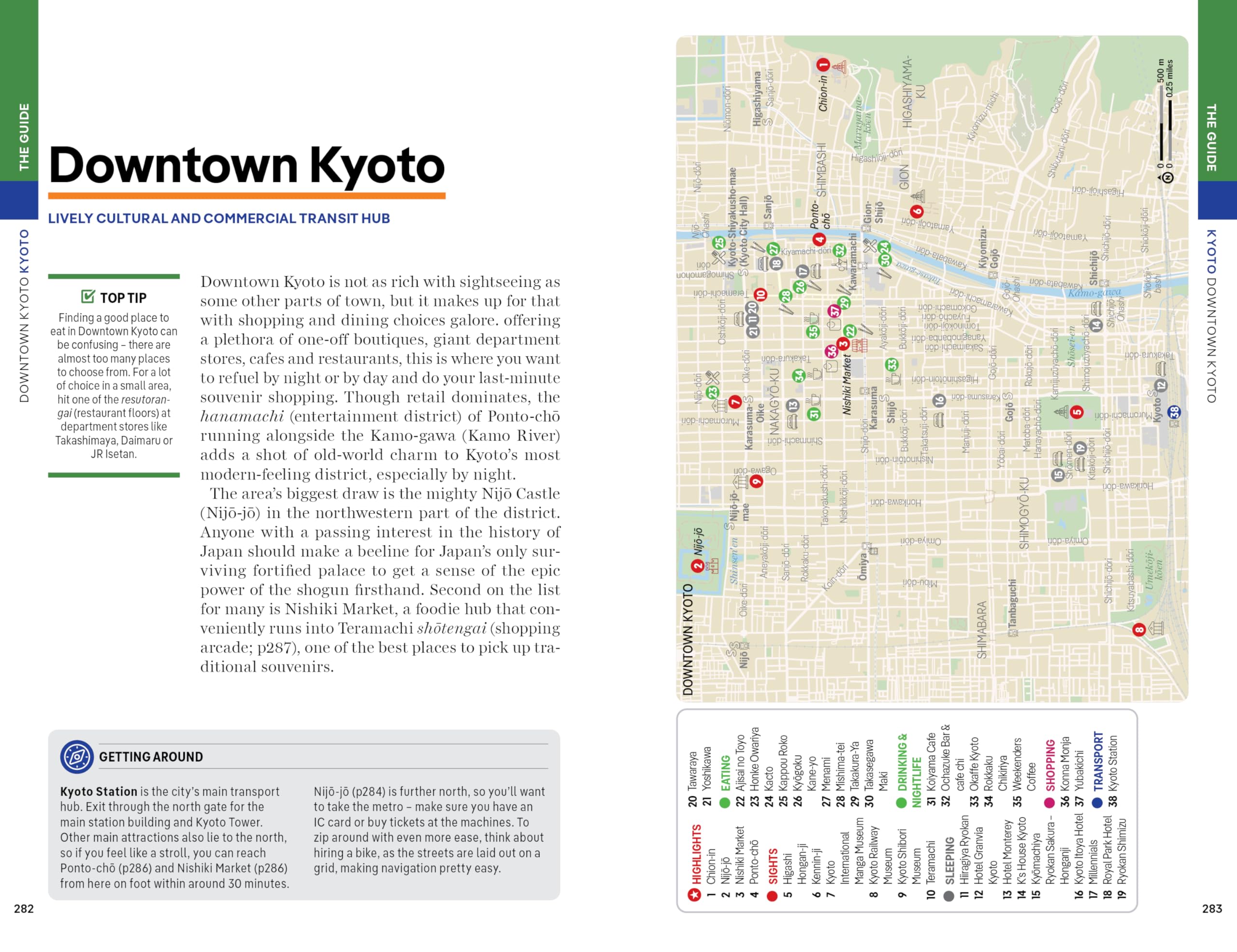The height and width of the screenshot is (952, 1237).
Task: Click the red star icon beside Highlights
Action: point(694,894)
